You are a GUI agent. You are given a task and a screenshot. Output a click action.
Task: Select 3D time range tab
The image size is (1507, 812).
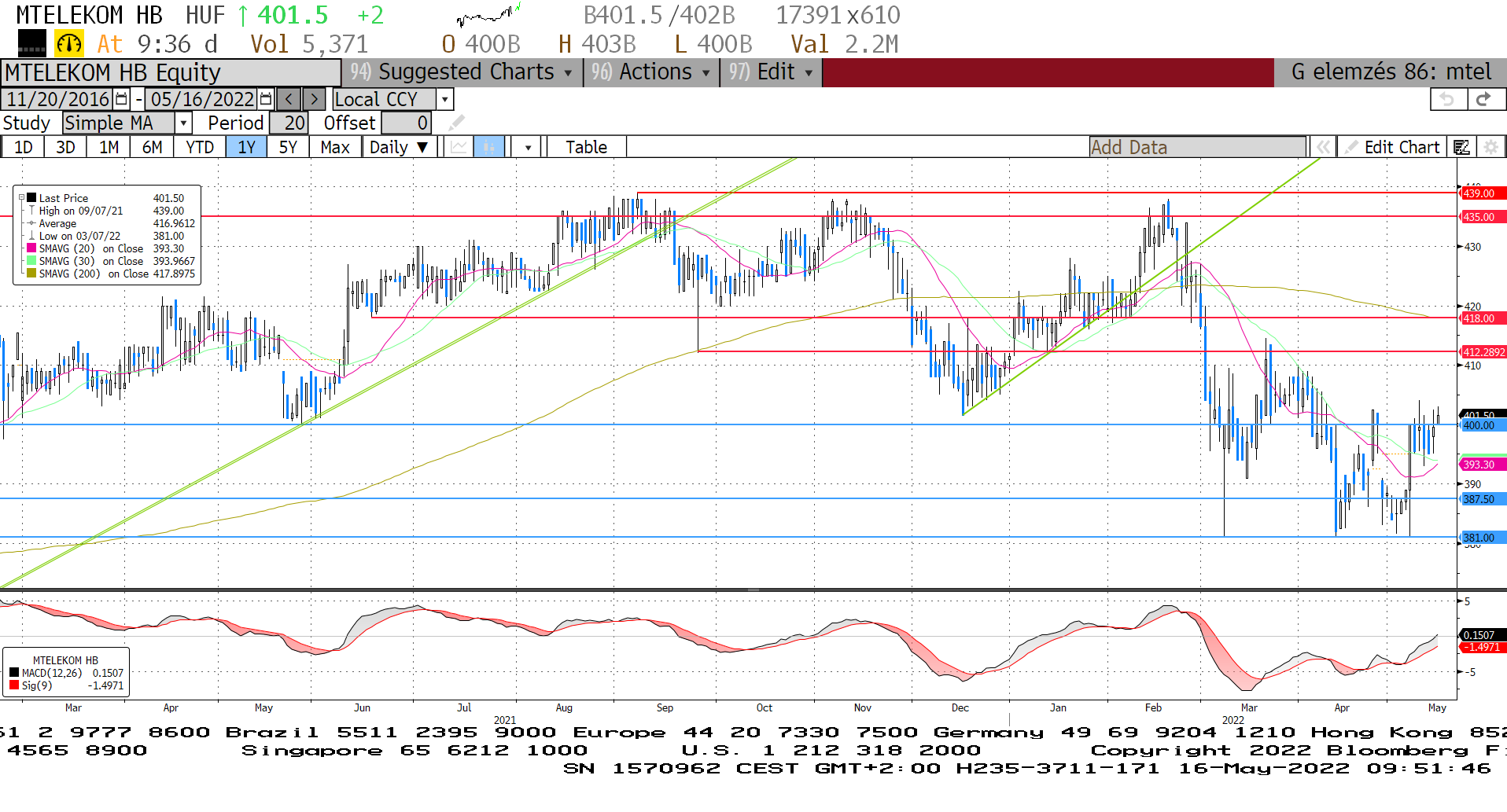pyautogui.click(x=65, y=147)
